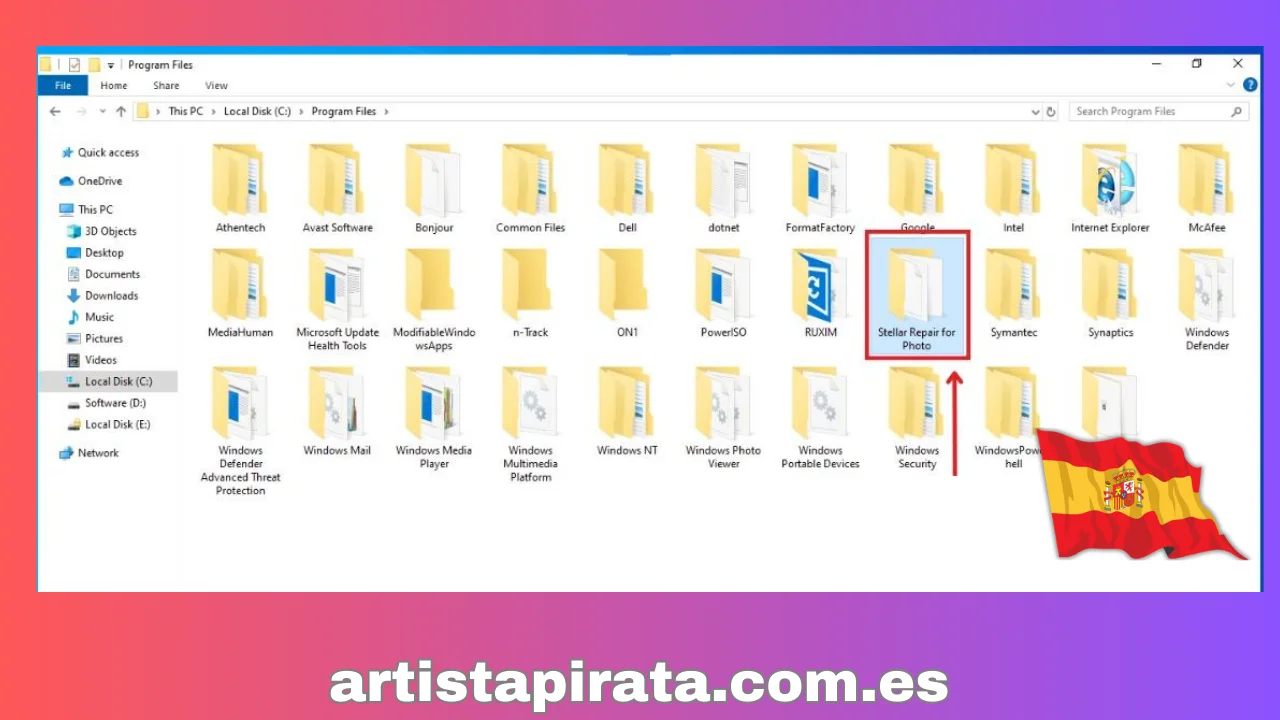Open the Athentech folder
Viewport: 1280px width, 720px height.
238,190
